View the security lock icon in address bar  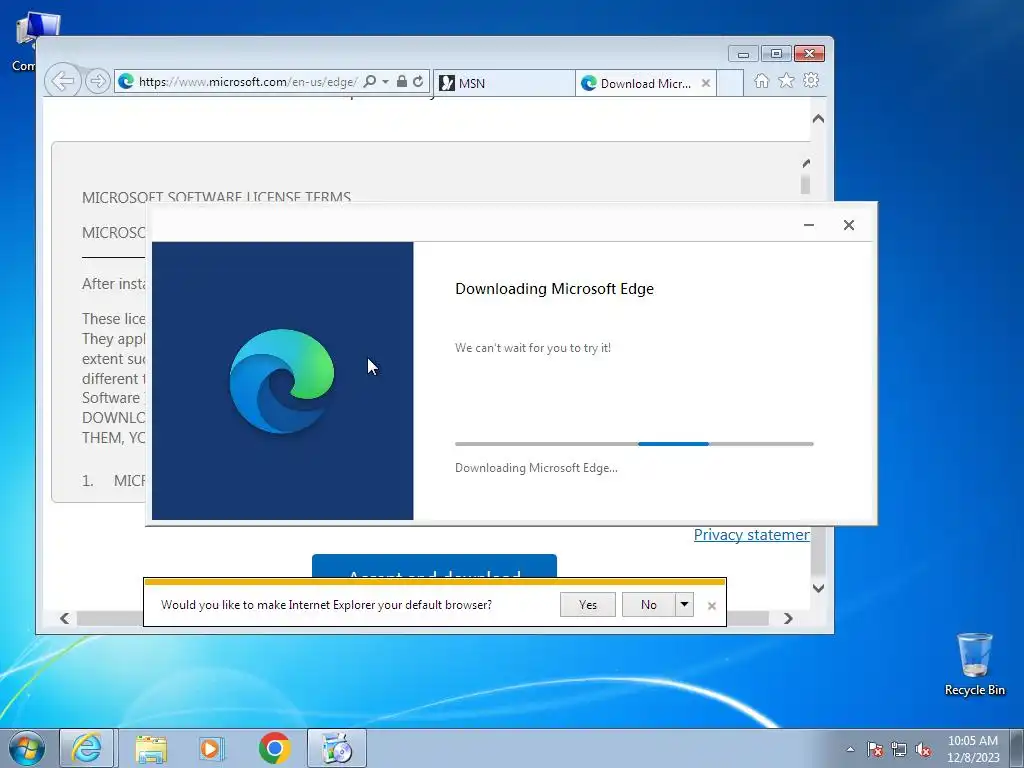402,81
